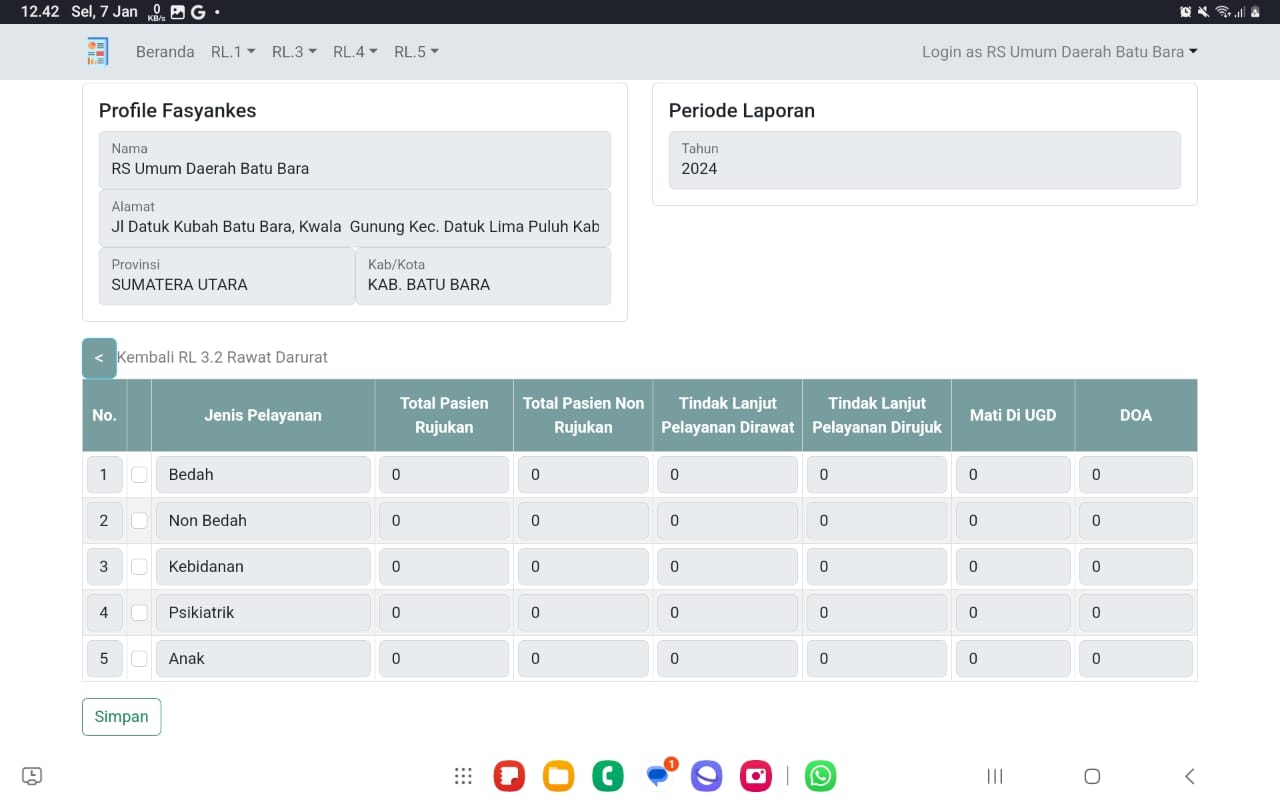Screen dimensions: 1280x800
Task: Expand the RL.5 dropdown menu
Action: tap(416, 52)
